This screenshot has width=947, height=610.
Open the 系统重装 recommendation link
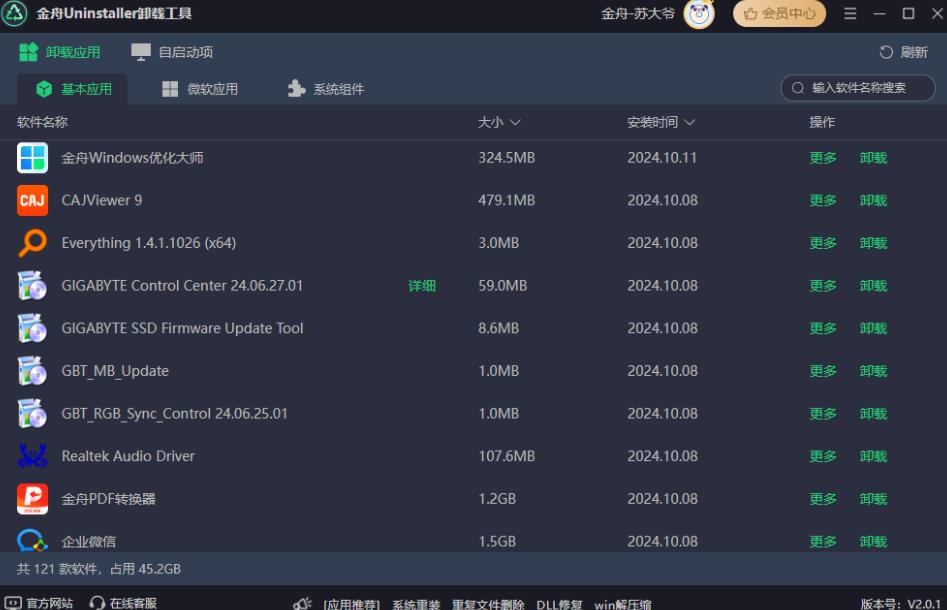[x=416, y=605]
